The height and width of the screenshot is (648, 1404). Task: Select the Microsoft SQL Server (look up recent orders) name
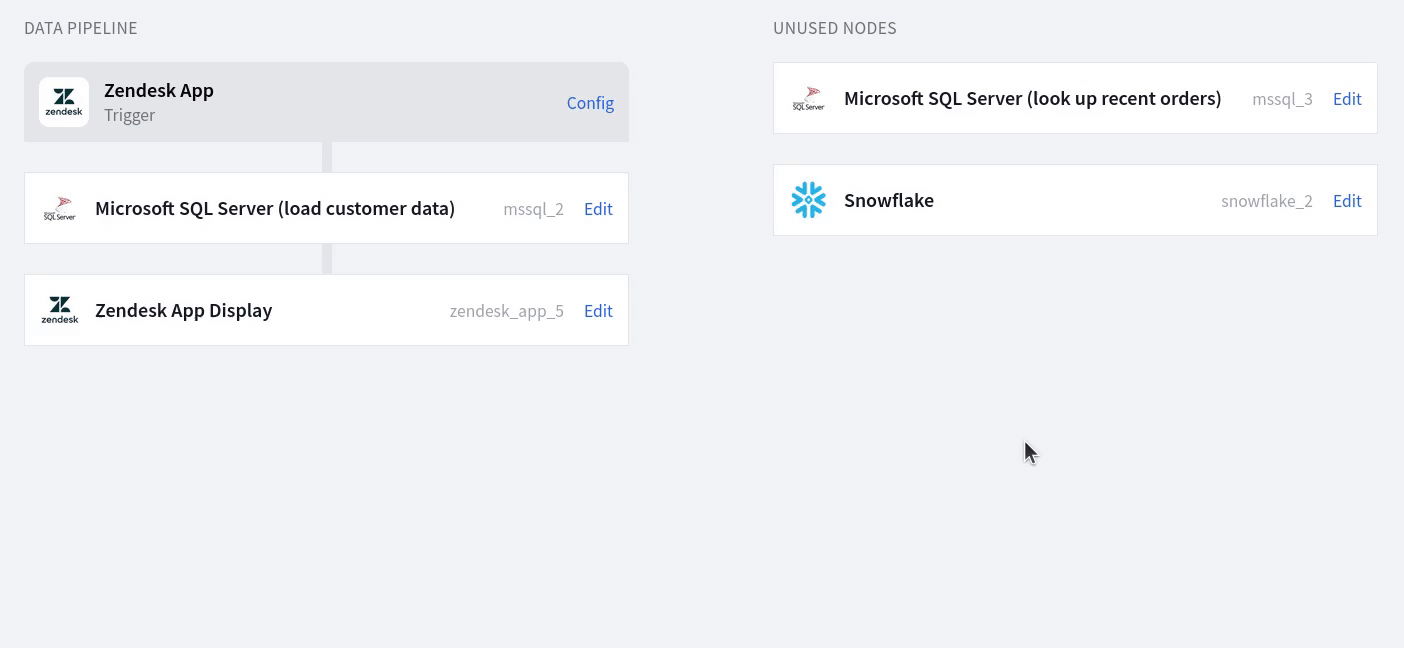[x=1032, y=98]
